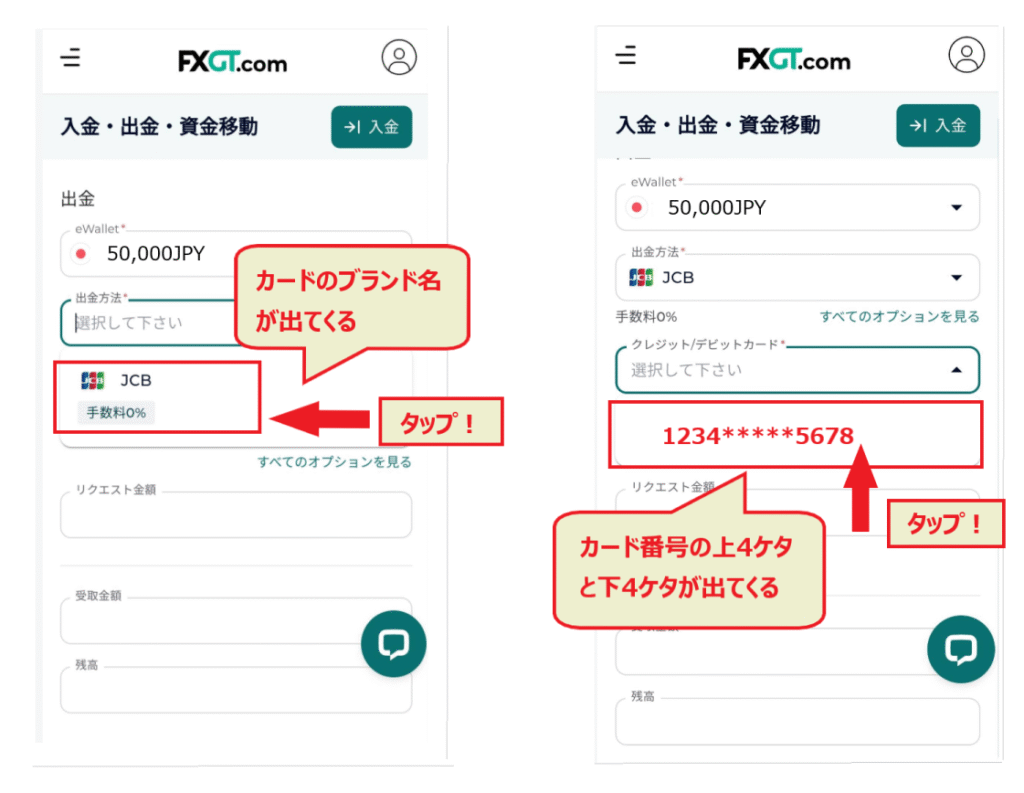Collapse クレジット/デビットカード dropdown on right screen
Screen dimensions: 1024x793
956,370
